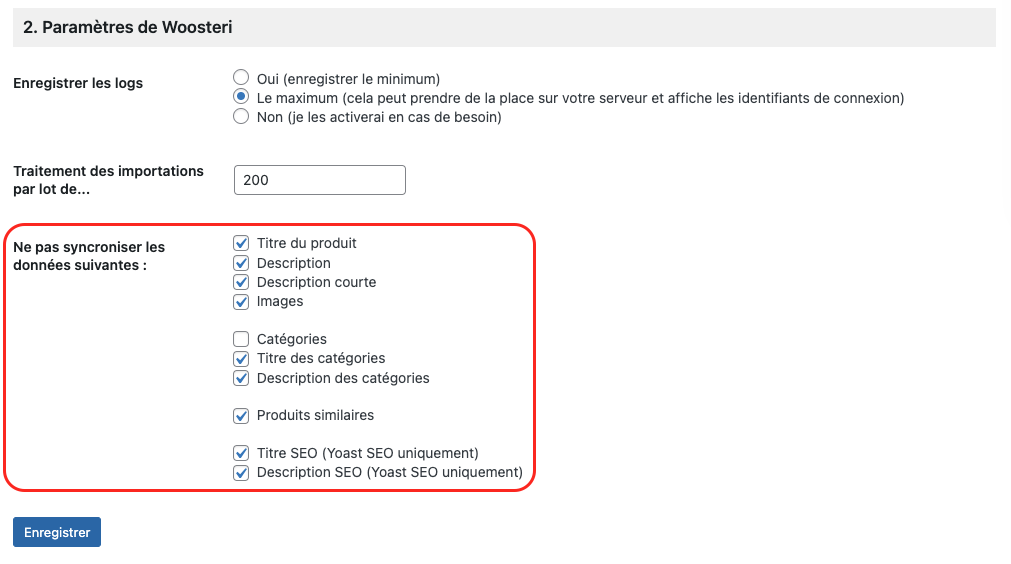Uncheck the 'Description' product checkbox

(241, 263)
